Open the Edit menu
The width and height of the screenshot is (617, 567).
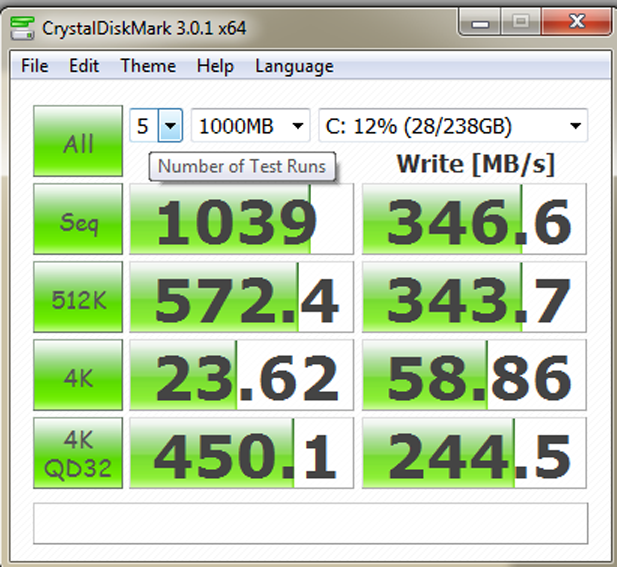click(x=84, y=66)
